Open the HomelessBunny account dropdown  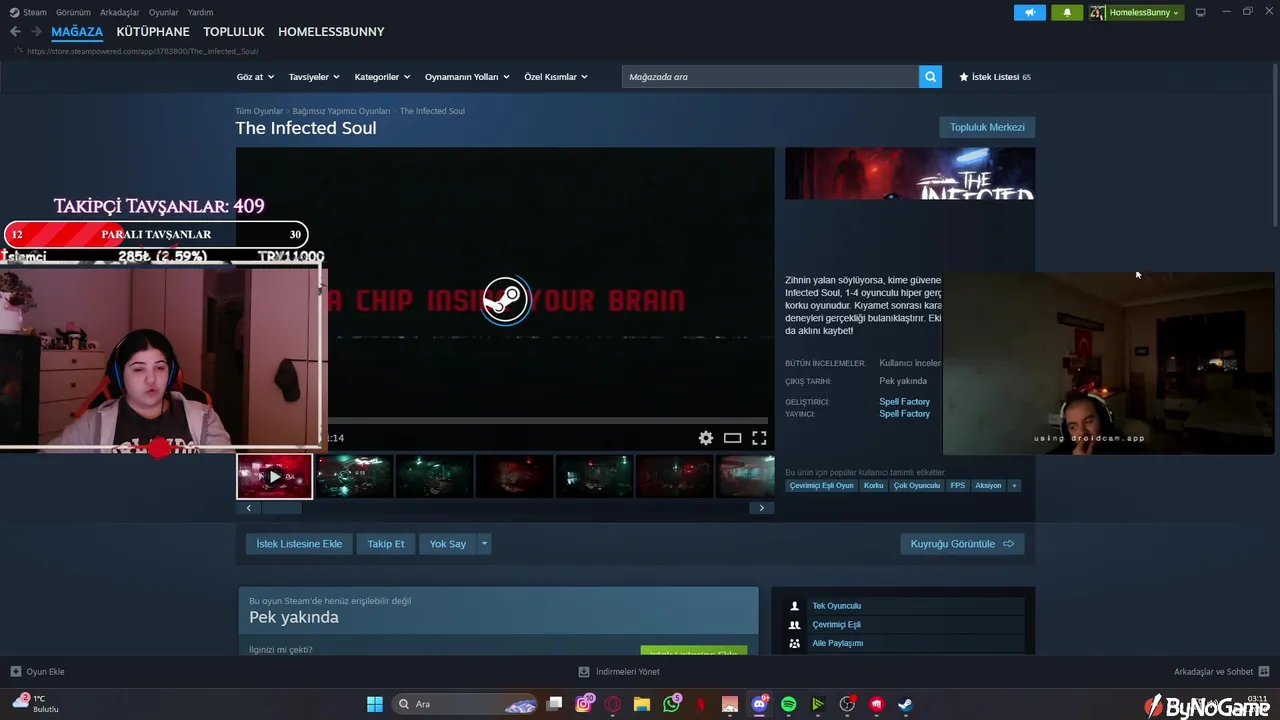tap(1136, 12)
